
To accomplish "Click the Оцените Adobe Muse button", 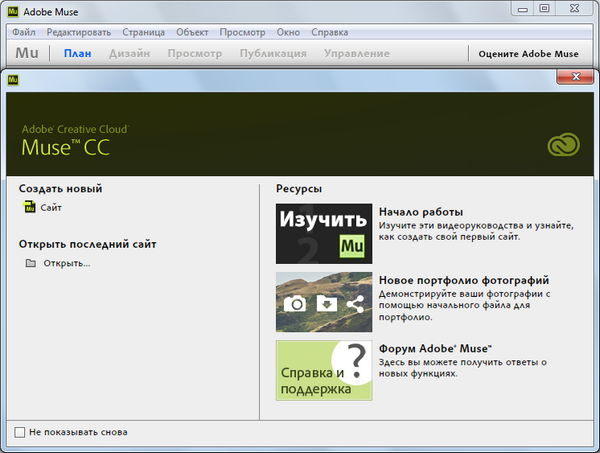I will pyautogui.click(x=528, y=54).
